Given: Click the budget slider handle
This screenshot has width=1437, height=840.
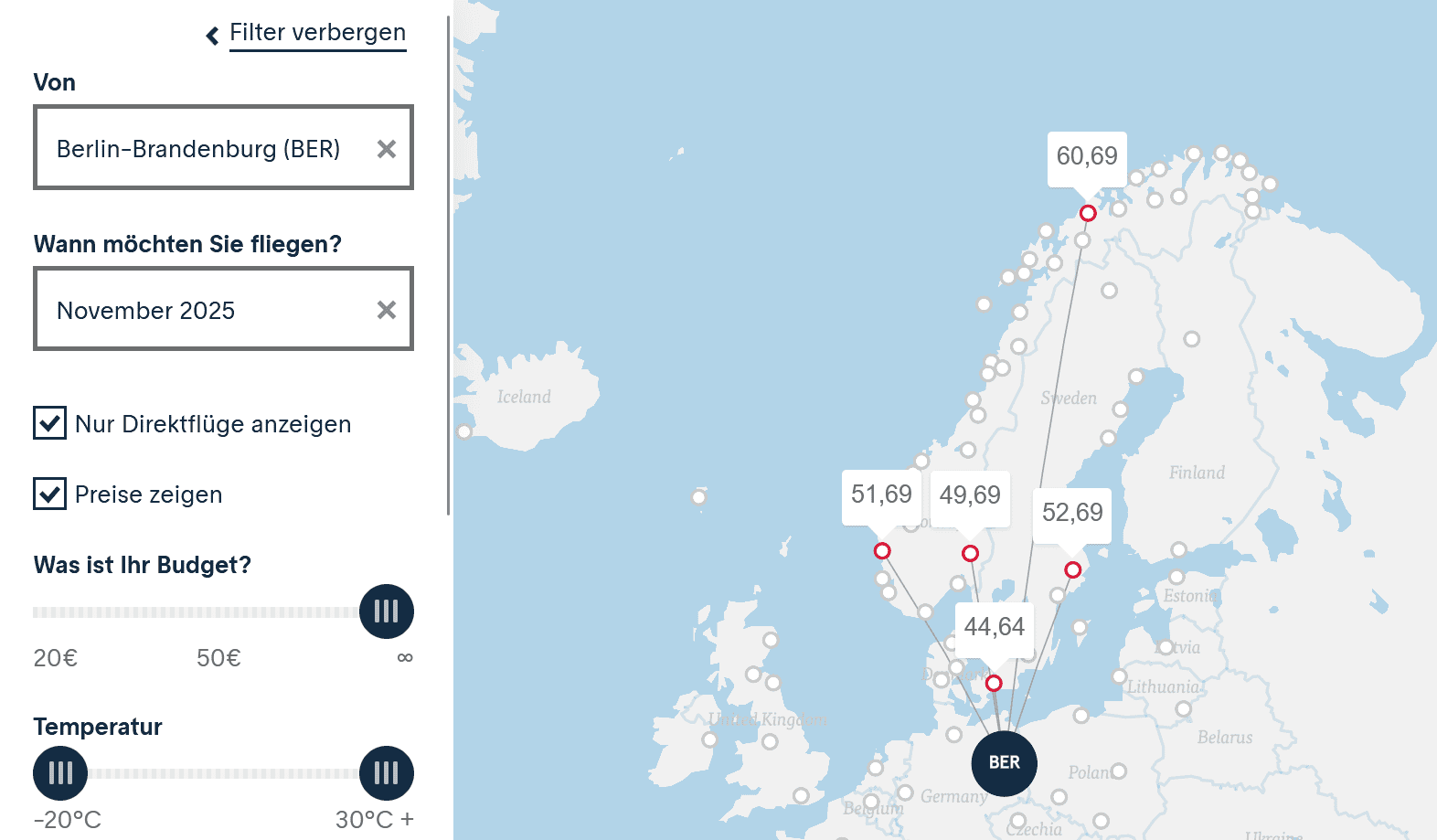Looking at the screenshot, I should point(387,611).
